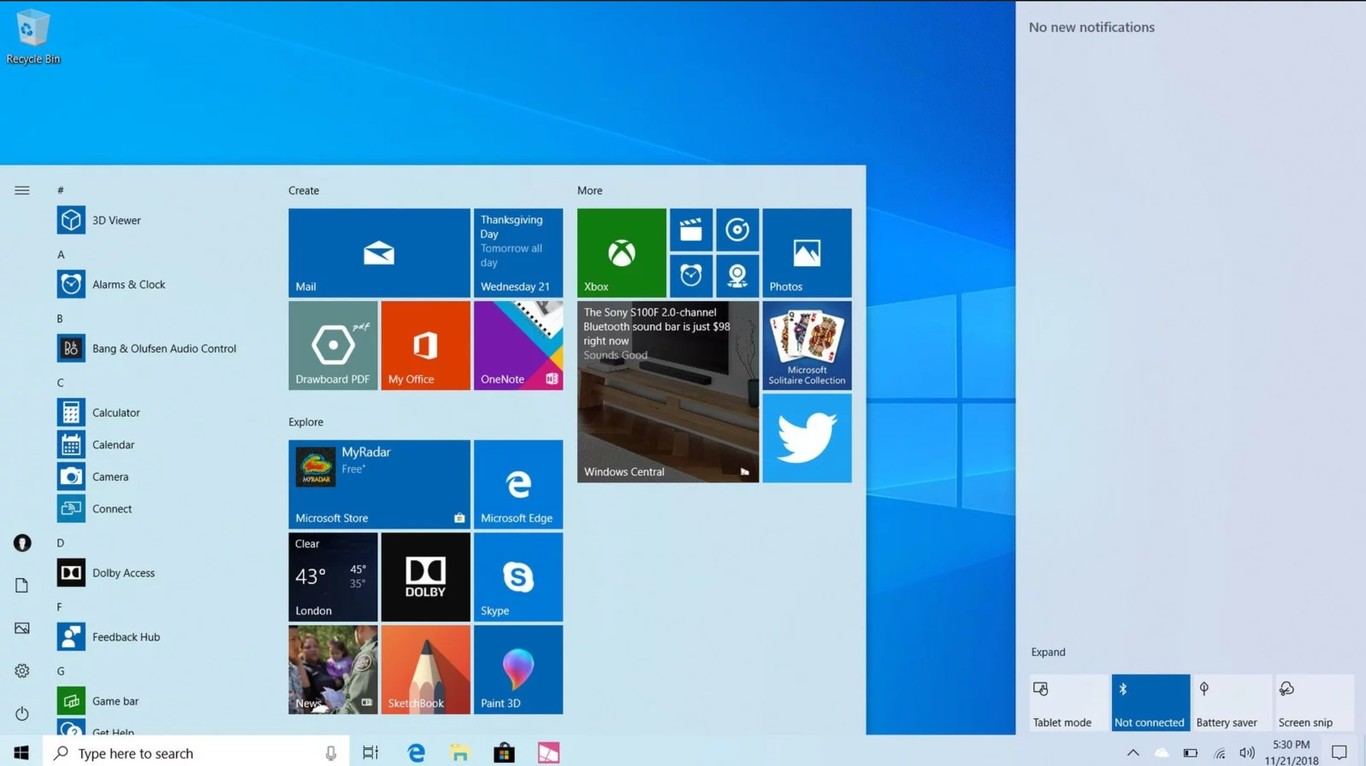Screen dimensions: 1366x766
Task: Open the My Office tile
Action: pyautogui.click(x=425, y=345)
